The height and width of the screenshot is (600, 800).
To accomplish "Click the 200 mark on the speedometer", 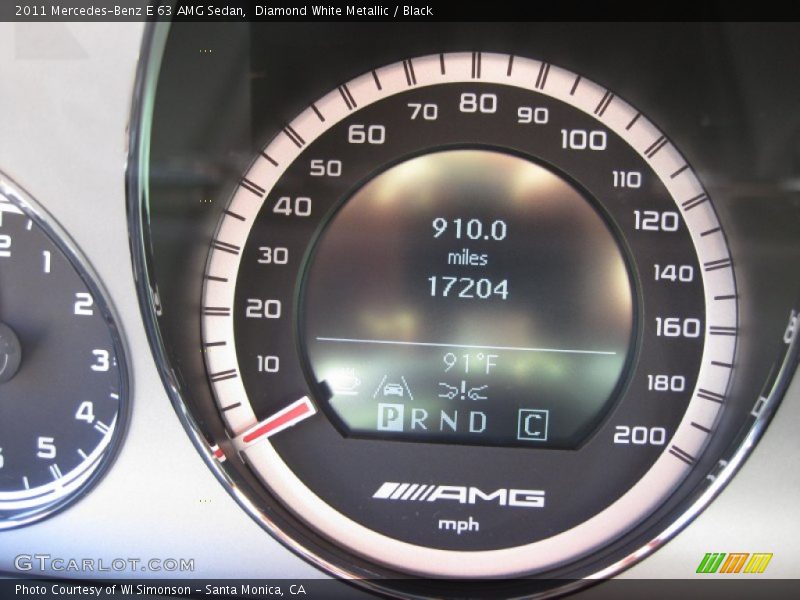I will point(639,435).
